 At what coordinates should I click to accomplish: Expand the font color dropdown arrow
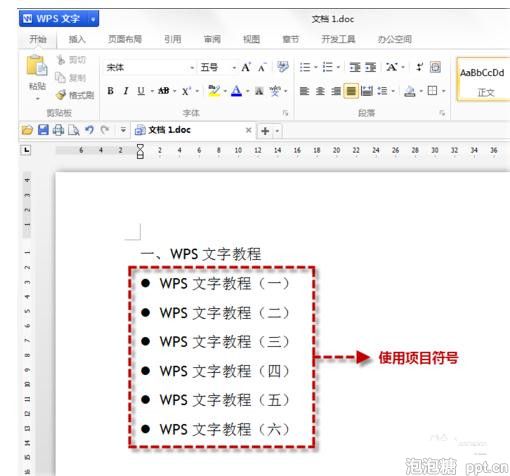[248, 91]
